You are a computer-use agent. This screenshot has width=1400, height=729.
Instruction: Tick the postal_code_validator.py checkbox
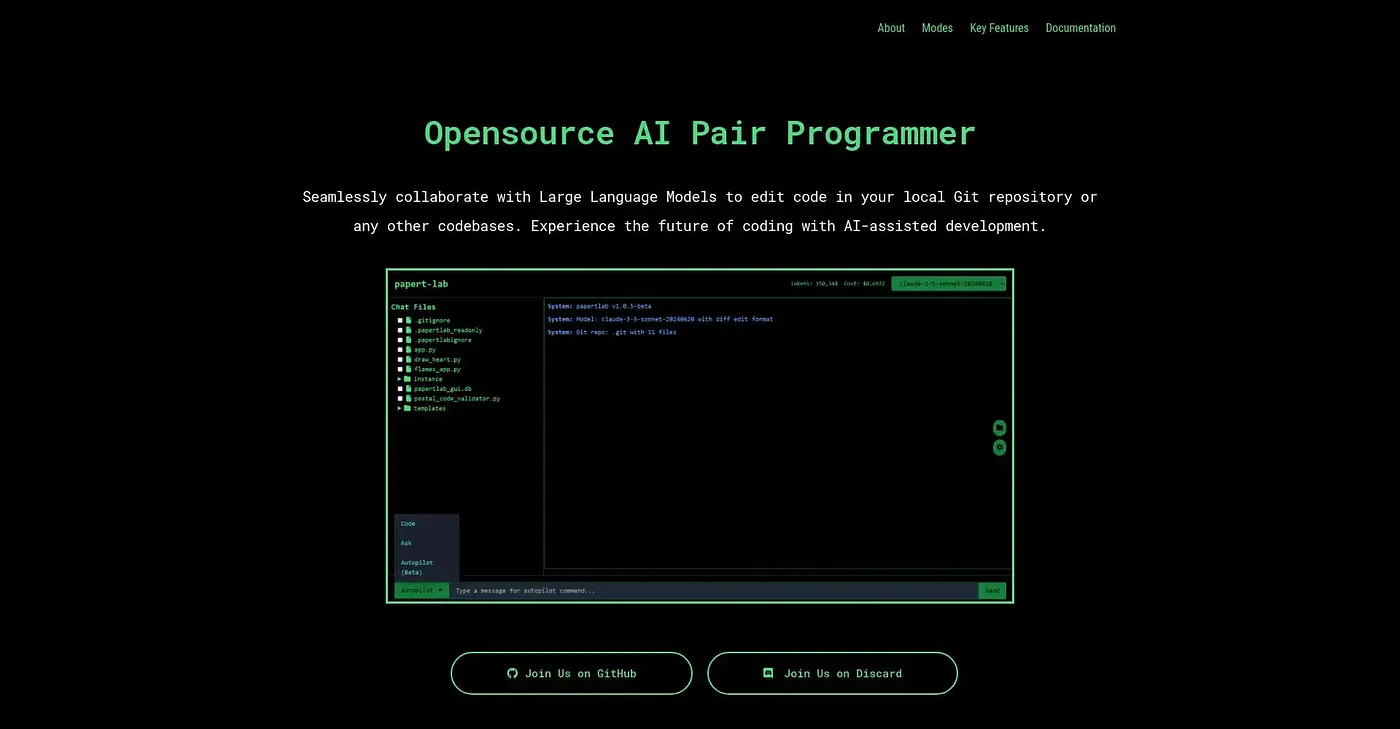400,398
